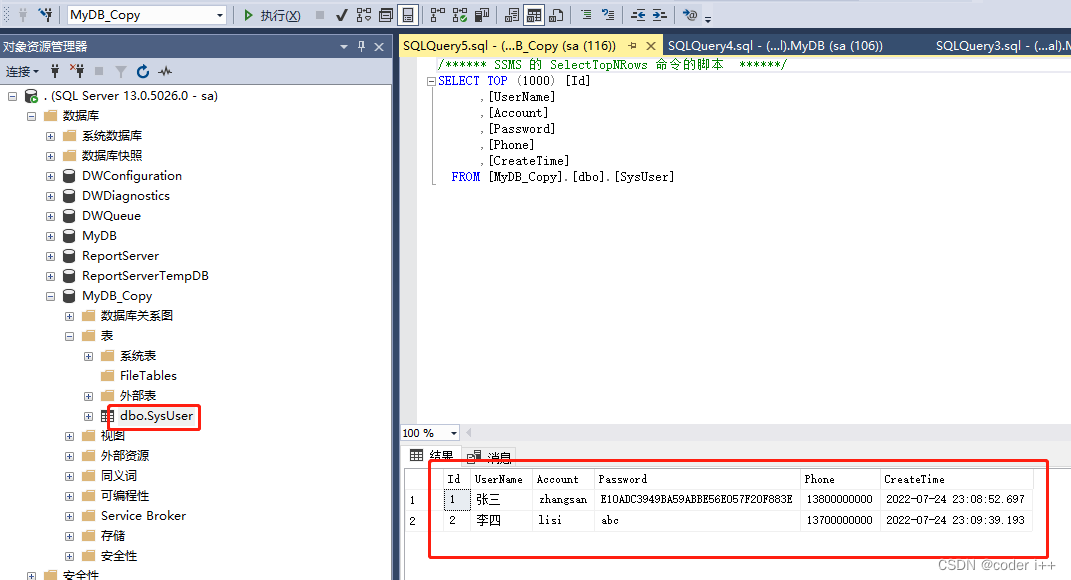Expand the 系统数据库 folder

pos(51,136)
